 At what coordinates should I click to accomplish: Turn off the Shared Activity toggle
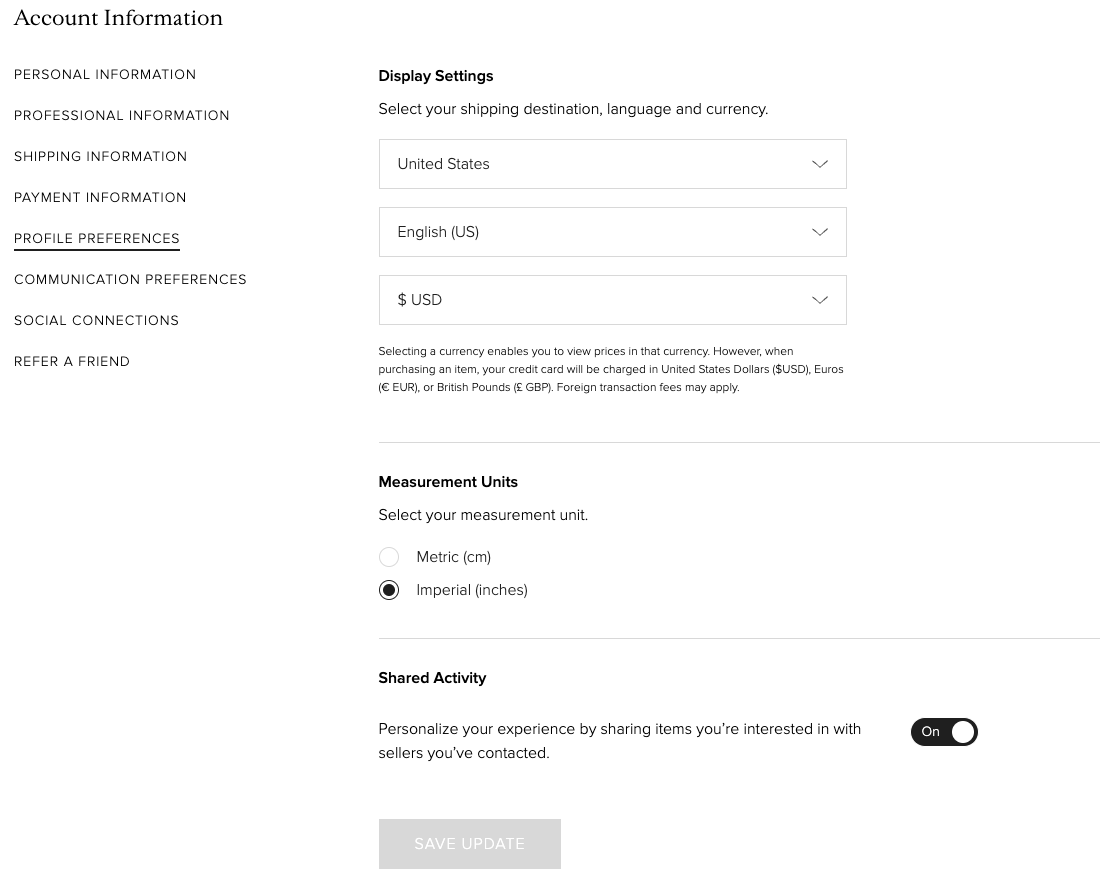[944, 731]
